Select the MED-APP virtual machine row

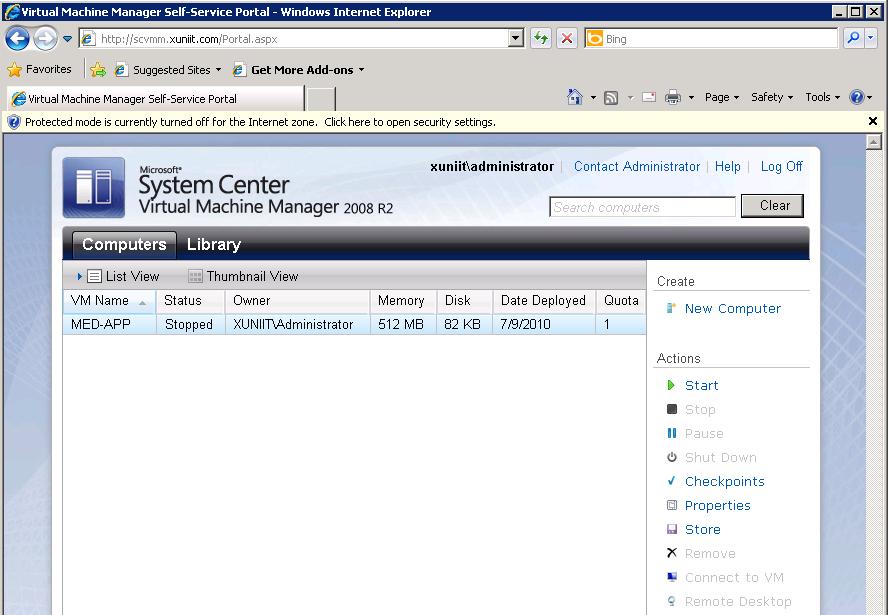tap(355, 324)
